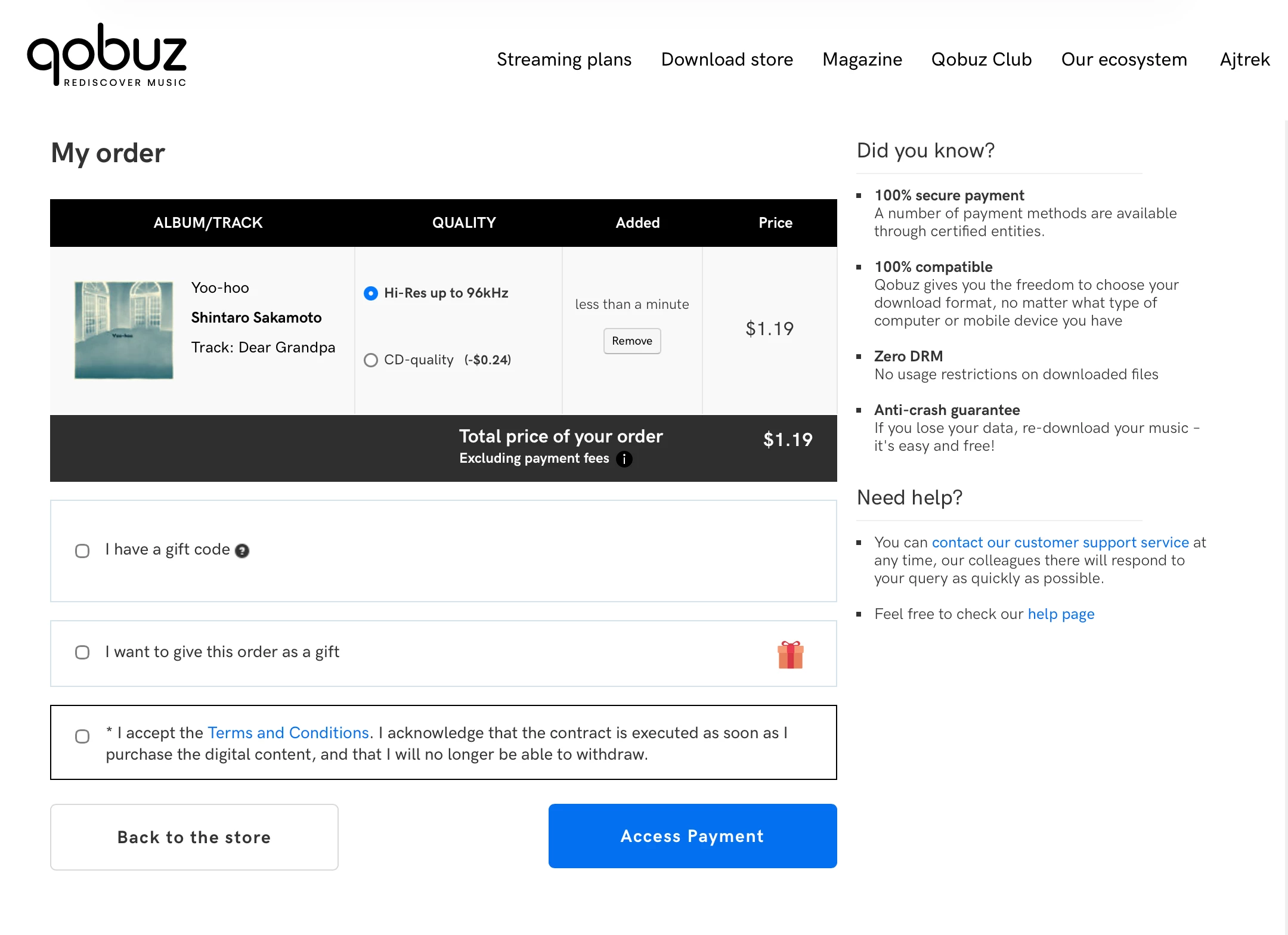Select Hi-Res up to 96kHz quality

click(x=371, y=293)
